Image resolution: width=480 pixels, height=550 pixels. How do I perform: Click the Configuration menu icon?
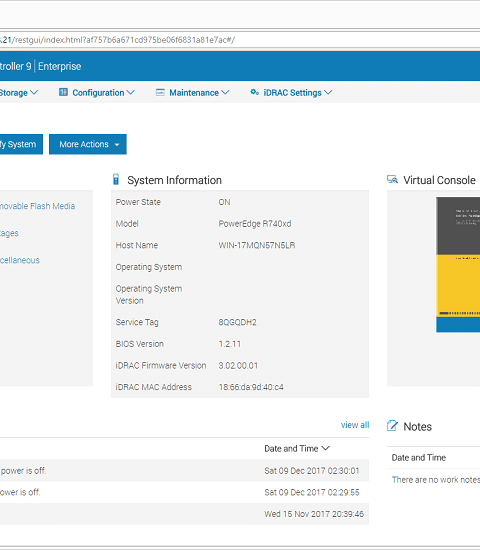coord(63,92)
